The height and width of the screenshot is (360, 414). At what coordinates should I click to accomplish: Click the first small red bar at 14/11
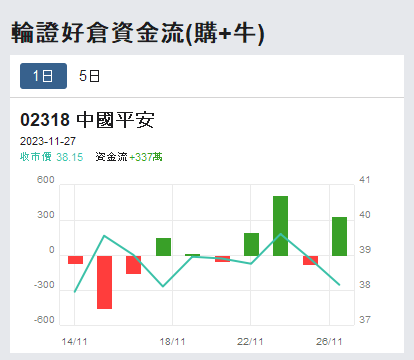click(x=75, y=260)
